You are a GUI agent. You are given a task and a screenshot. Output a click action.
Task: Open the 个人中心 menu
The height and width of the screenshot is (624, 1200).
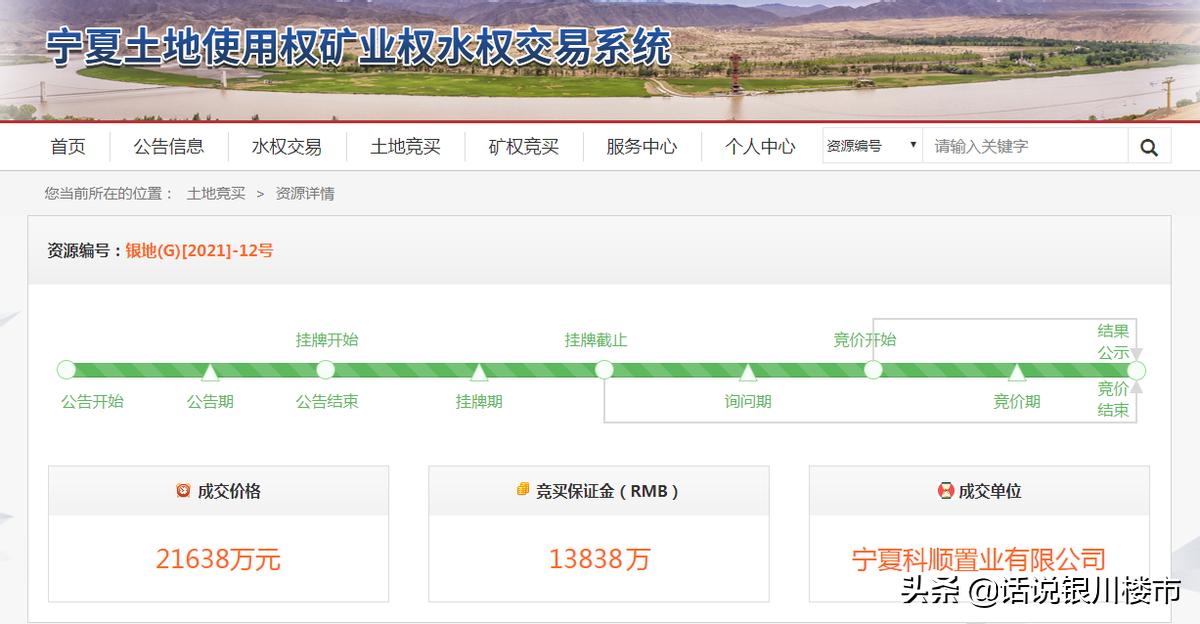[762, 146]
